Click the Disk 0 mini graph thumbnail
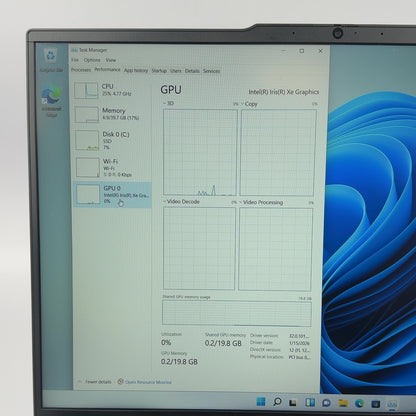This screenshot has width=416, height=416. (87, 140)
